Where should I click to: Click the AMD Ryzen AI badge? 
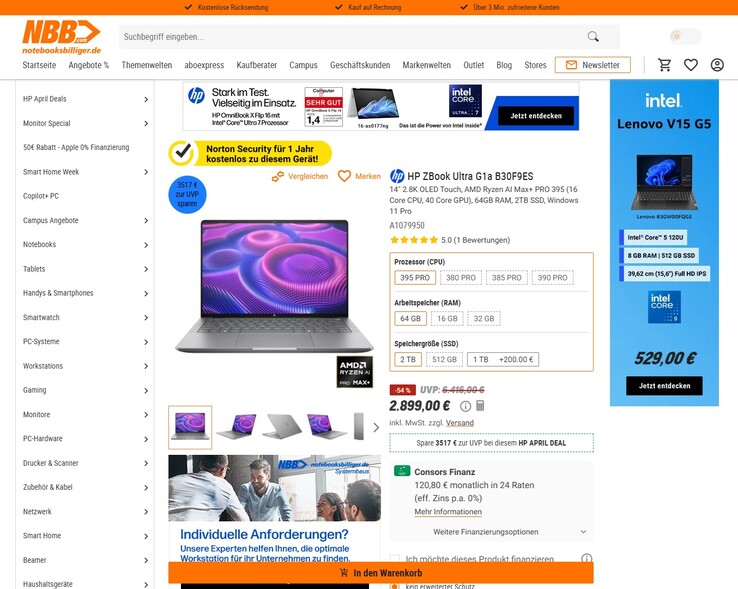pos(354,372)
